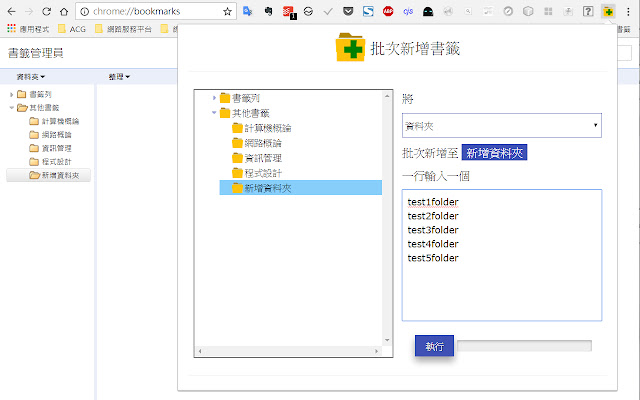Select 資訊管理 in the manager sidebar
Screen dimensions: 640x400
pyautogui.click(x=51, y=148)
